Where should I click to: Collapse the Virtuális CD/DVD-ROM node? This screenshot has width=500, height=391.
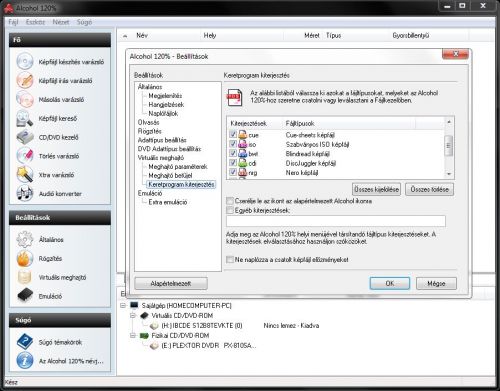133,315
